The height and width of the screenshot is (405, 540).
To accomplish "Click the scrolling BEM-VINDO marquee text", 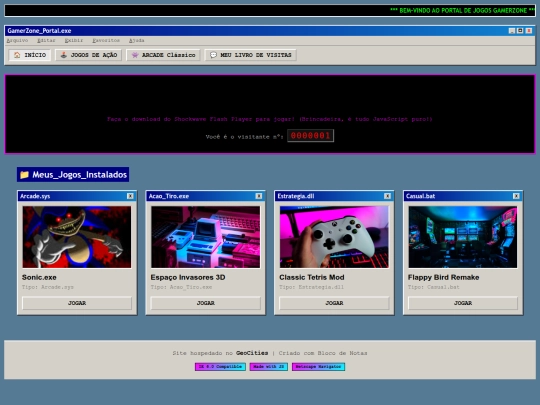I will [x=463, y=11].
